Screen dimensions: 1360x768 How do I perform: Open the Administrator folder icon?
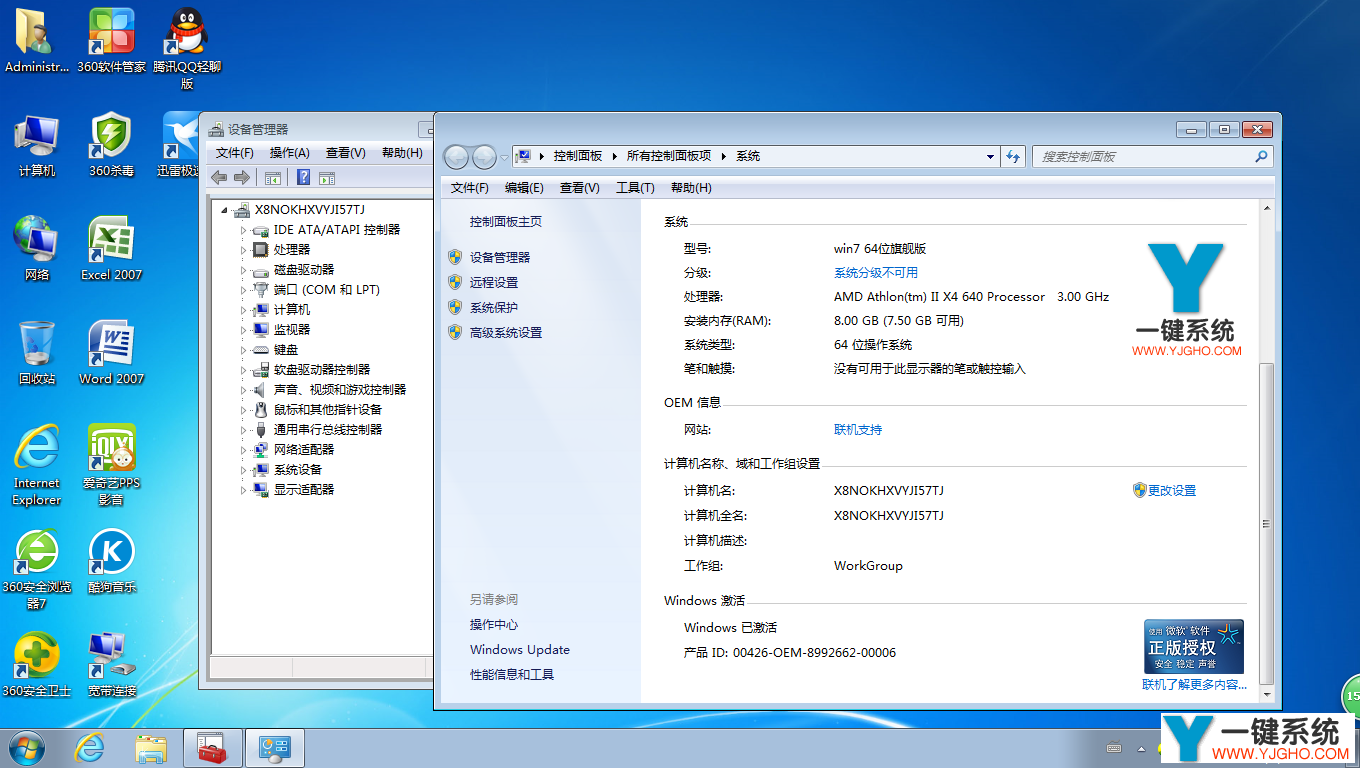(x=36, y=41)
